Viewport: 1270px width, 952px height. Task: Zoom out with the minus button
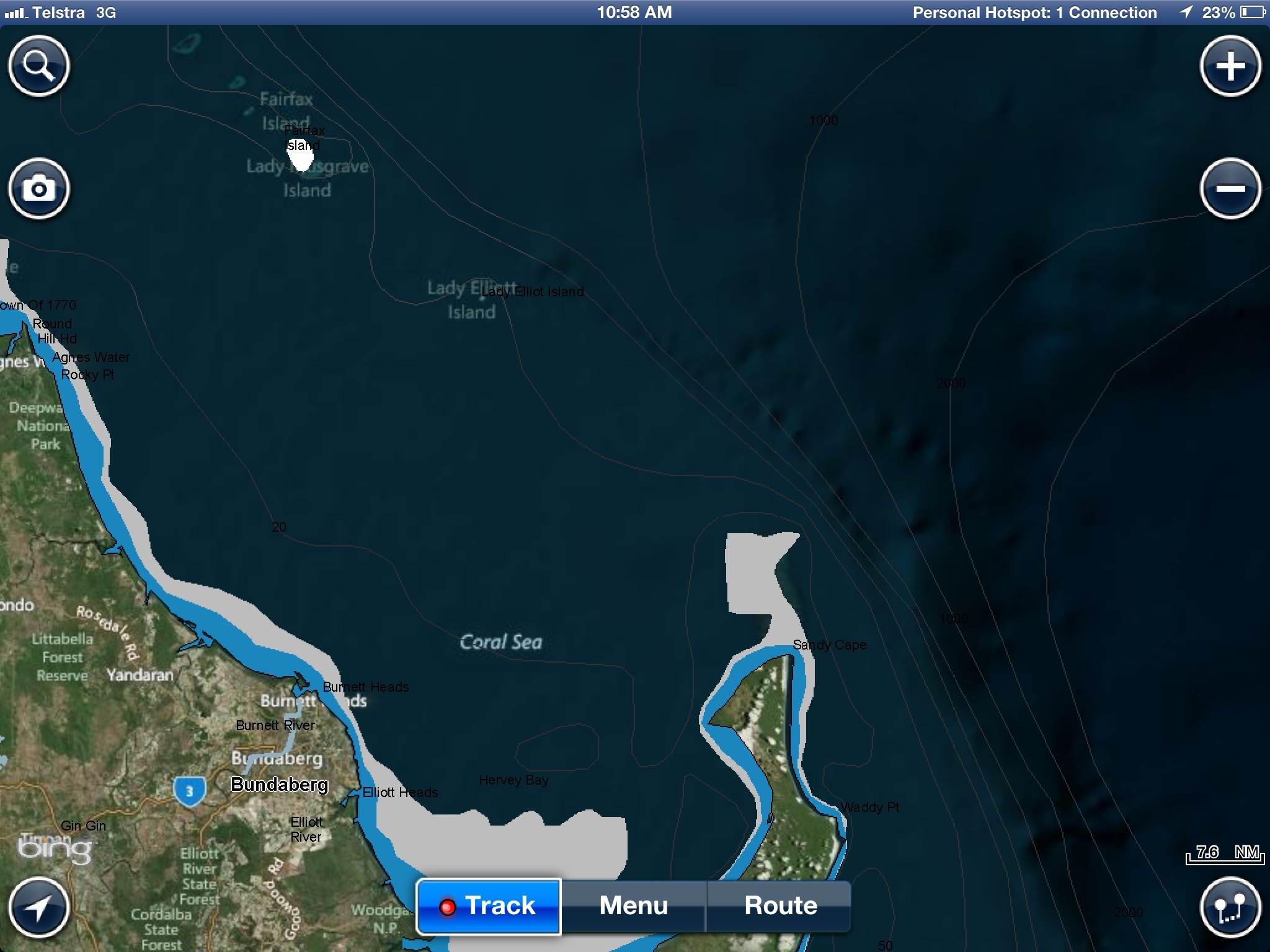click(1230, 188)
